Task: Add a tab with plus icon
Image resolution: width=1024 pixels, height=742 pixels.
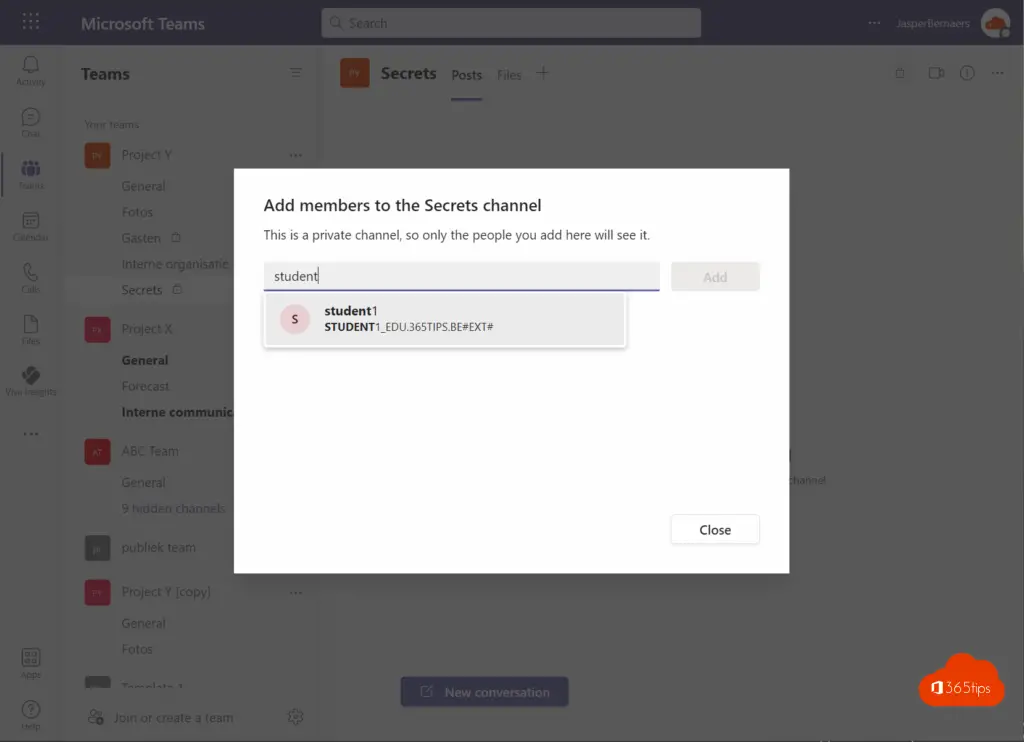Action: (542, 73)
